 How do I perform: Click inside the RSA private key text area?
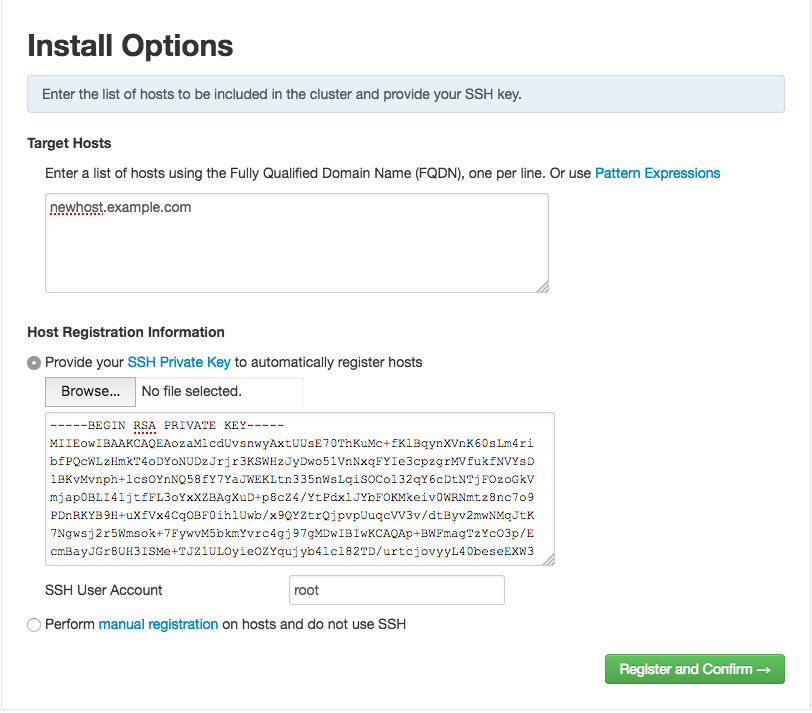(300, 489)
